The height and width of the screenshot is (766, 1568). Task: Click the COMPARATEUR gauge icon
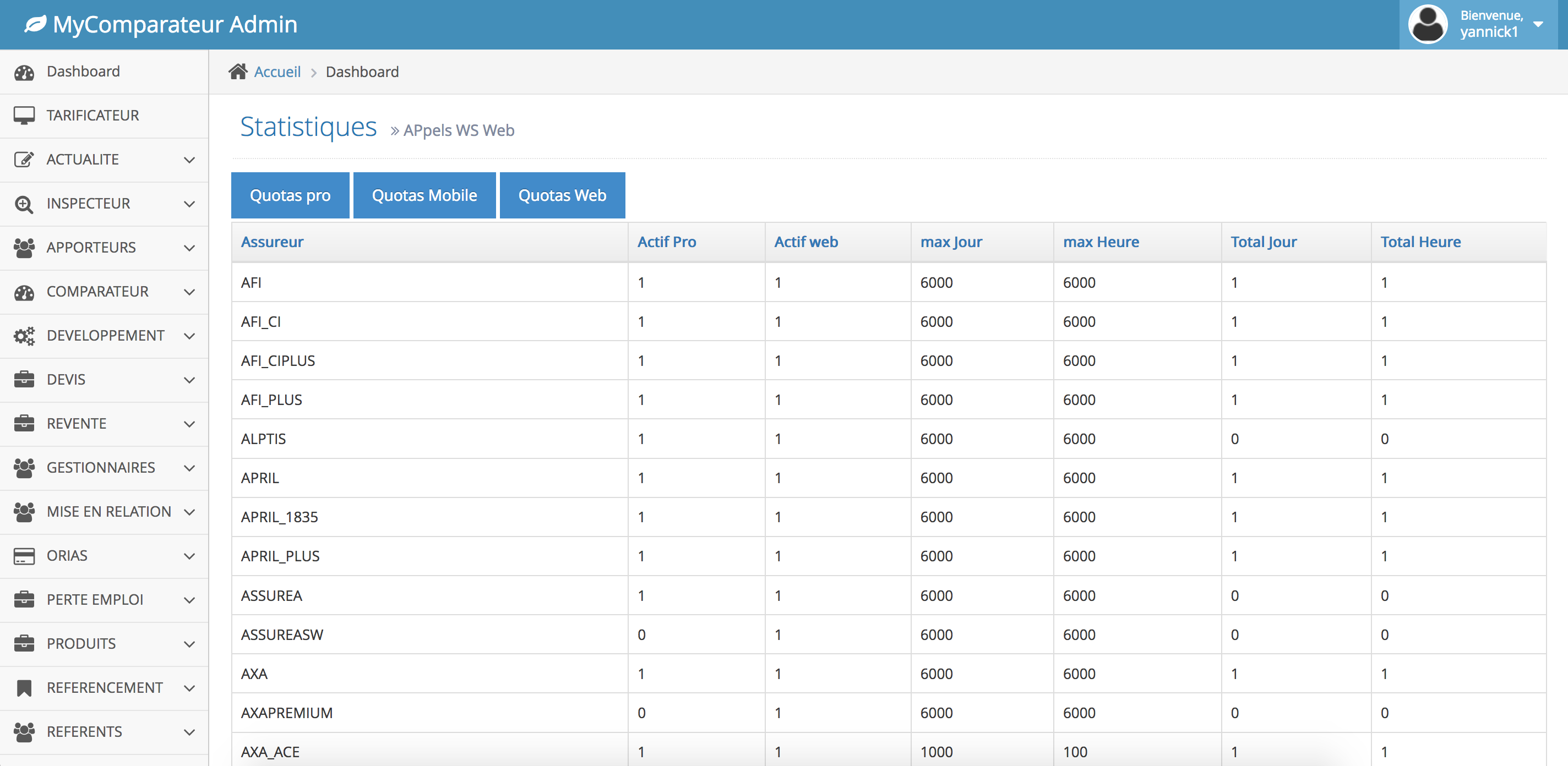[24, 292]
